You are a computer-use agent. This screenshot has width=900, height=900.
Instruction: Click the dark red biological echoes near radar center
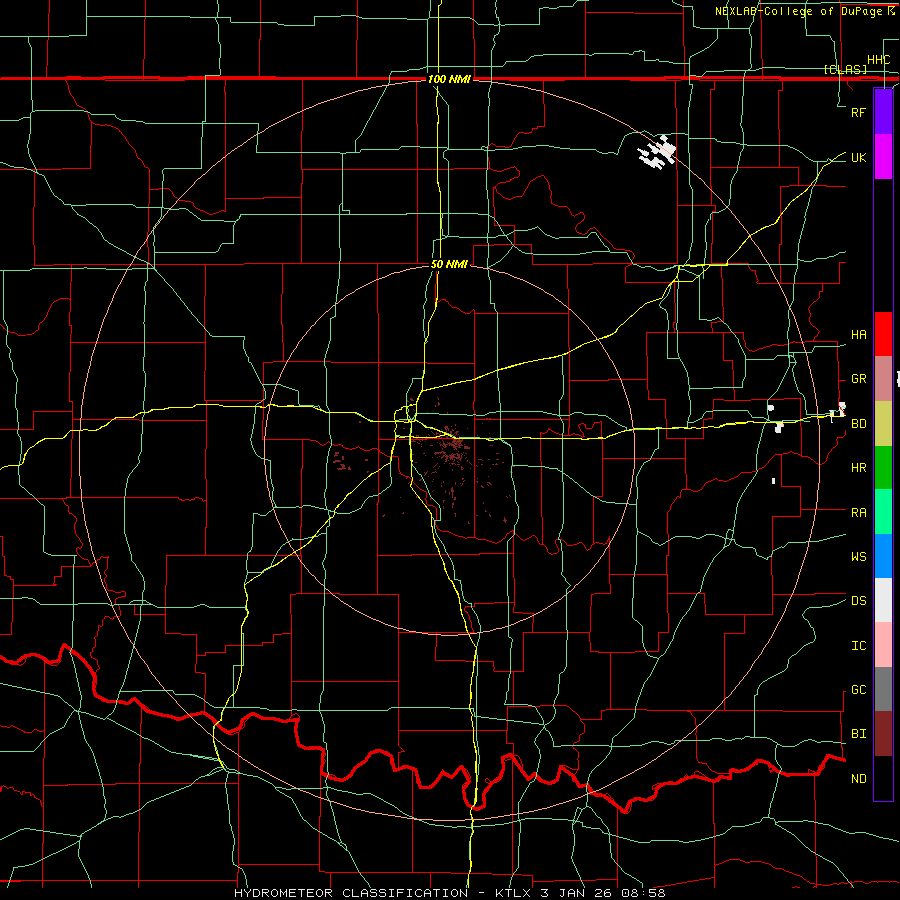pos(451,453)
